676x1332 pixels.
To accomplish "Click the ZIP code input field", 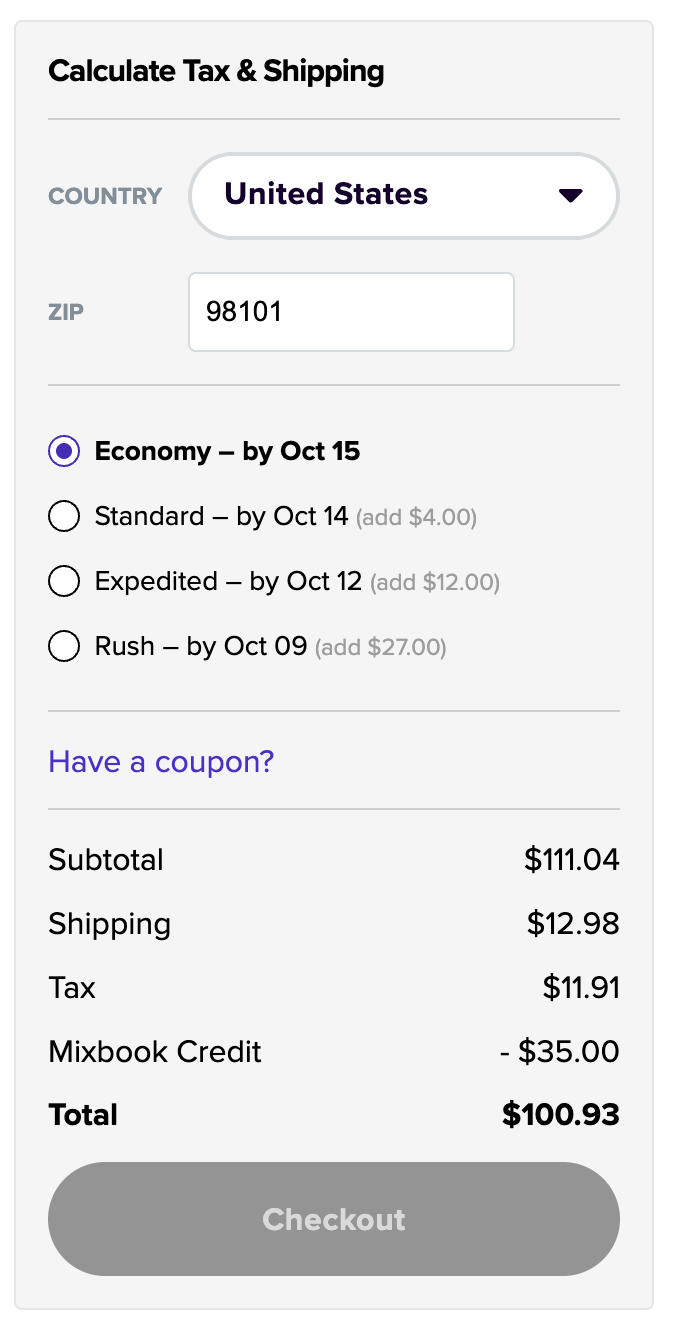I will (x=351, y=312).
